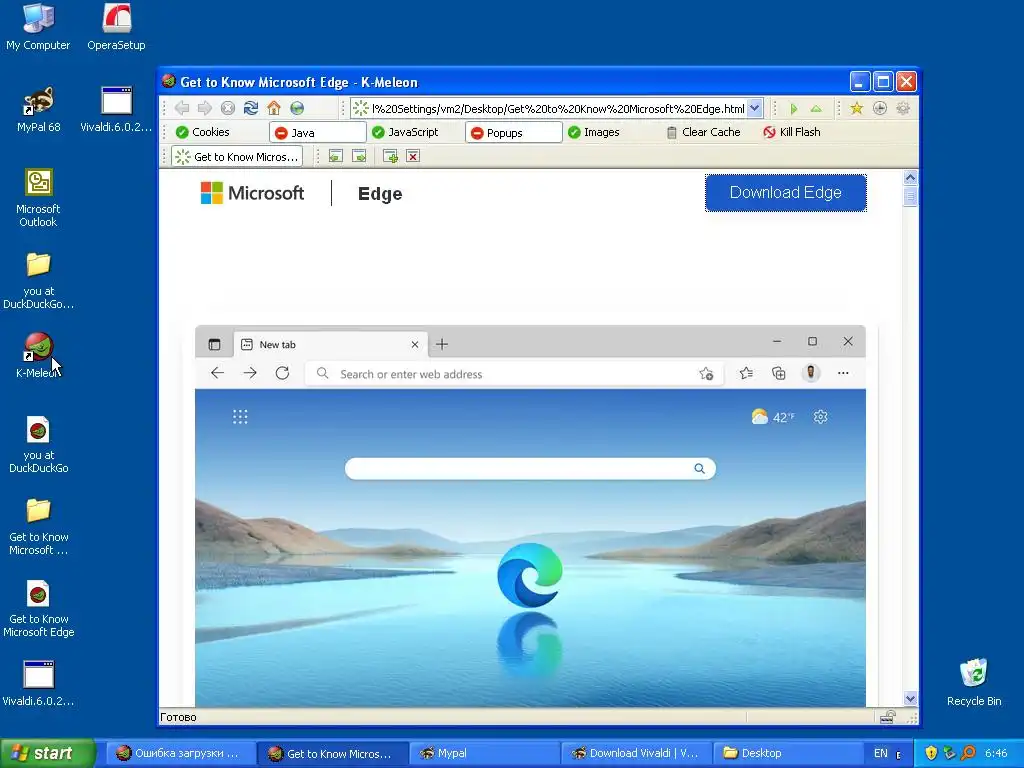
Task: Reload the page with the Reload icon
Action: (251, 108)
